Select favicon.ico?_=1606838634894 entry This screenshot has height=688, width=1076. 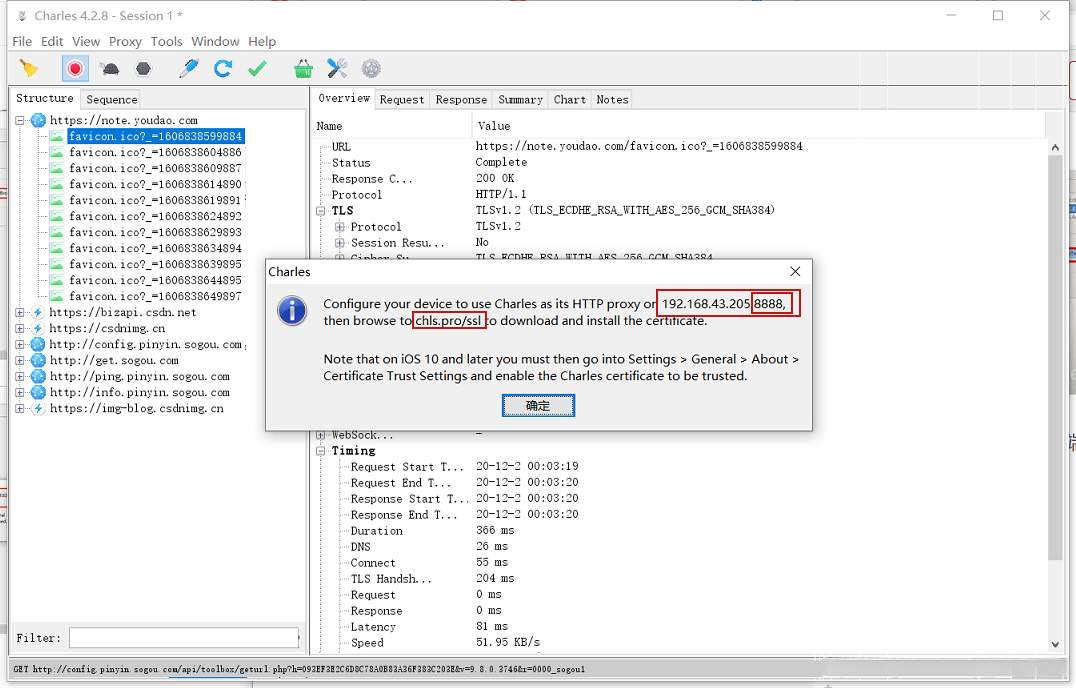[156, 248]
